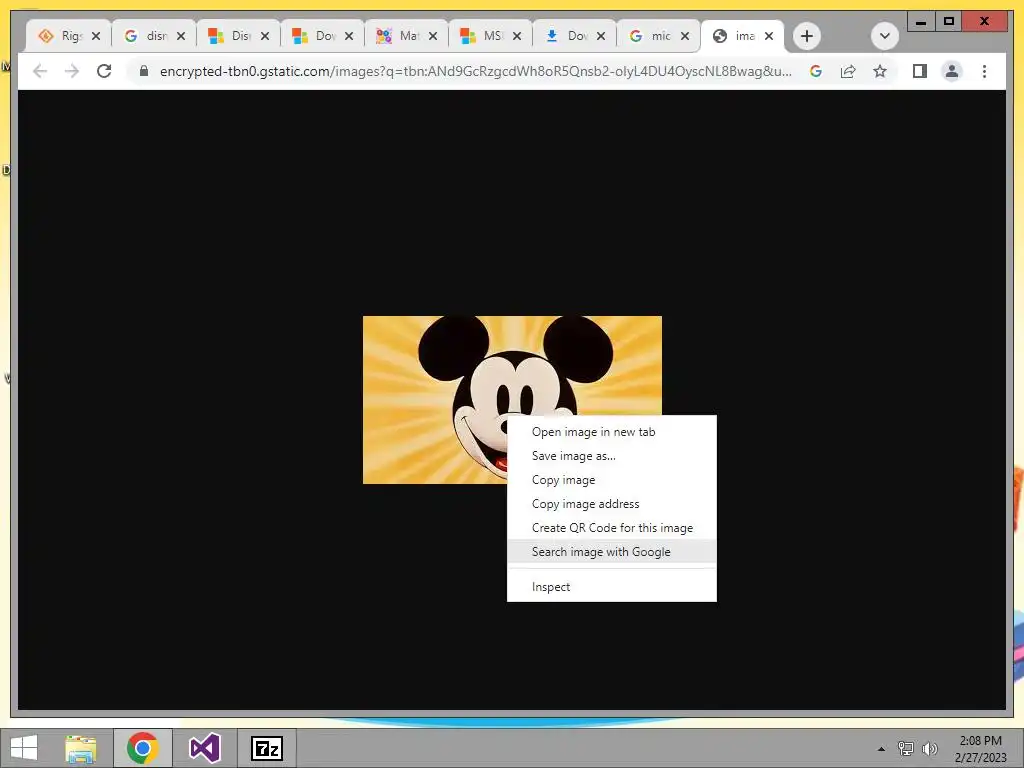The height and width of the screenshot is (768, 1024).
Task: Click the volume speaker tray icon
Action: pyautogui.click(x=929, y=748)
